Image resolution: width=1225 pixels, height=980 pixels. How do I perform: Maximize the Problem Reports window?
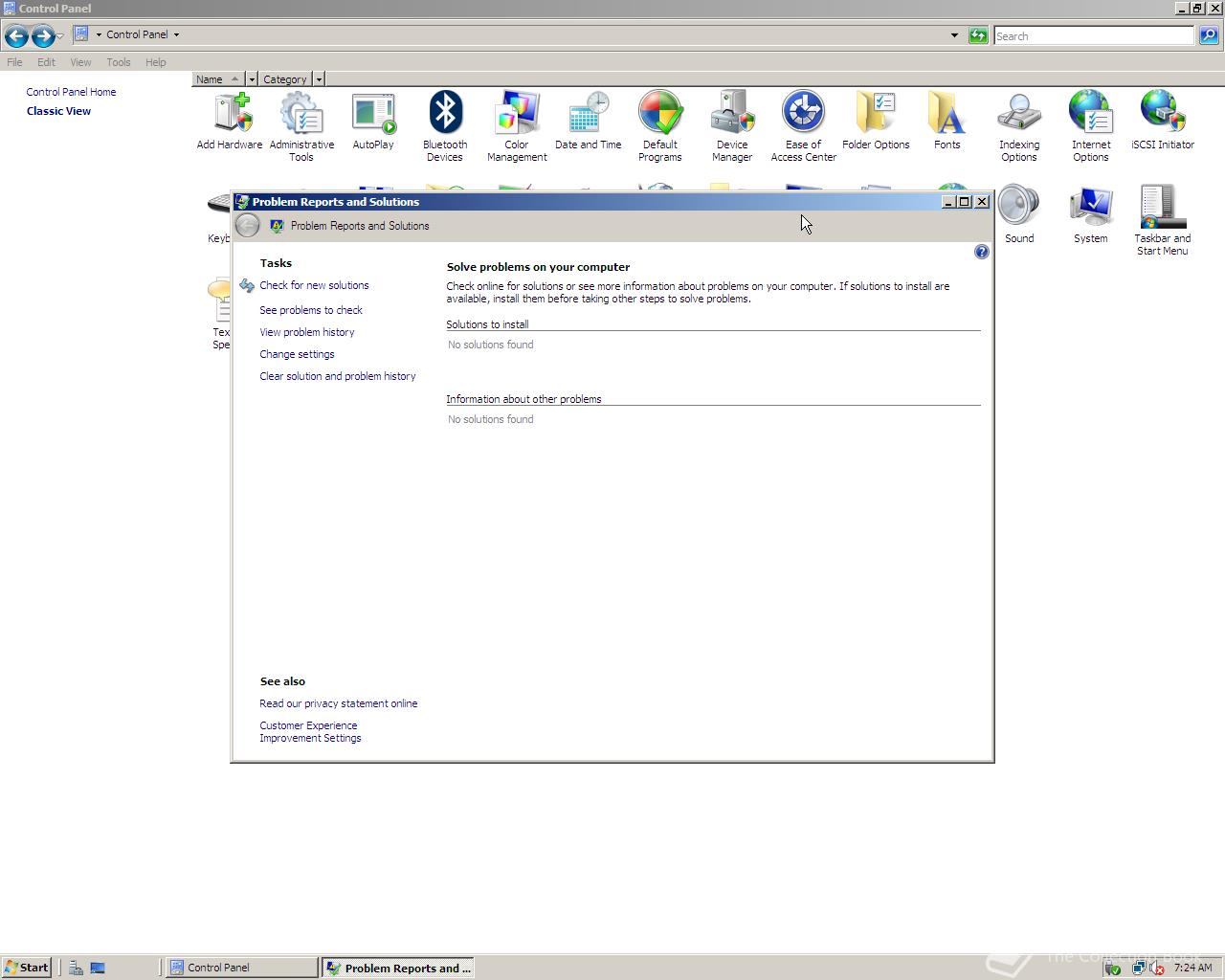click(965, 202)
